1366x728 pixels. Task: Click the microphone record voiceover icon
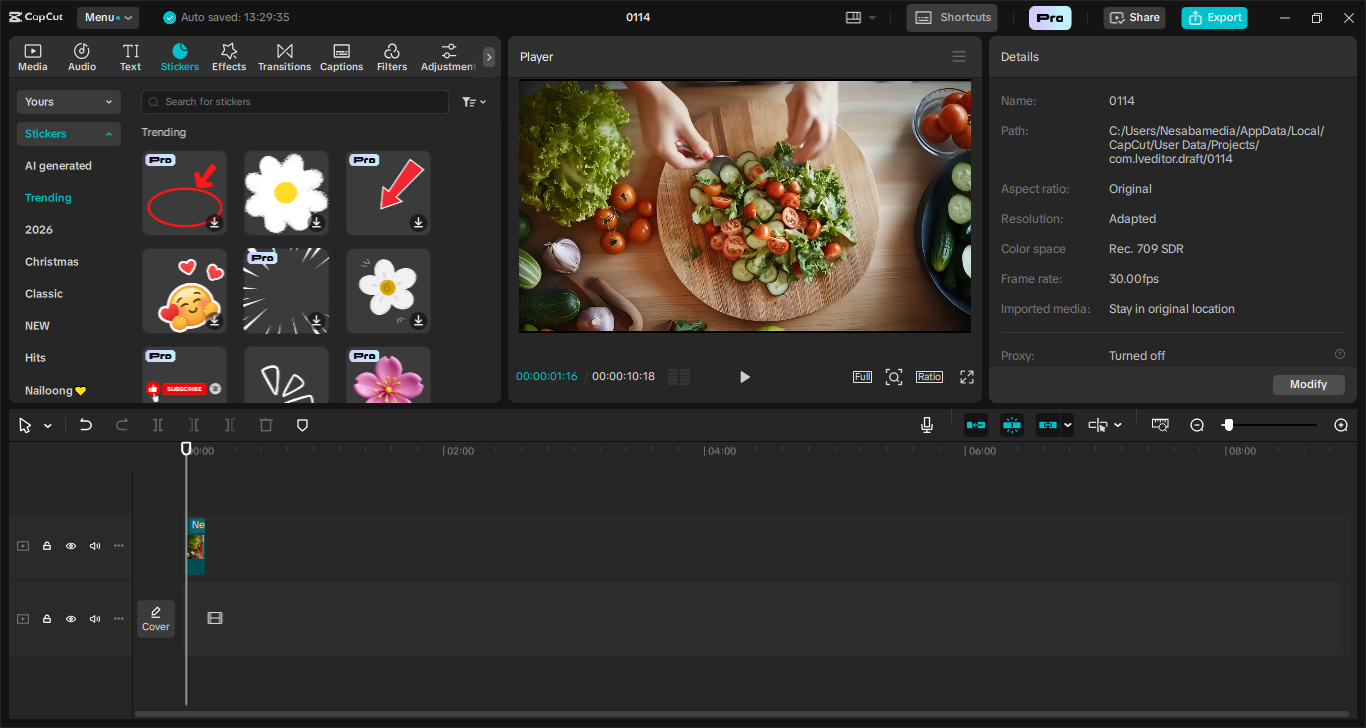click(927, 425)
